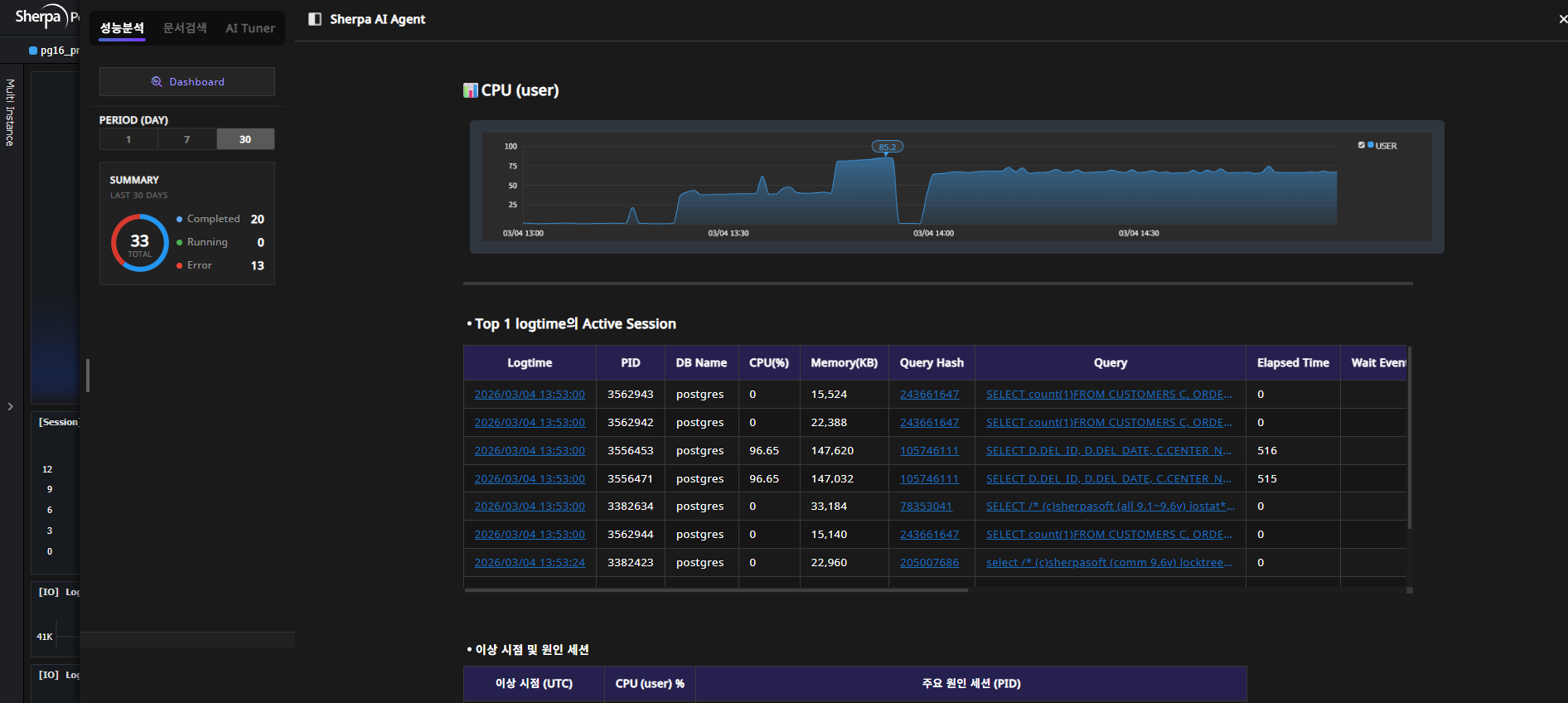Click the 85.2 peak marker on chart

(x=887, y=147)
